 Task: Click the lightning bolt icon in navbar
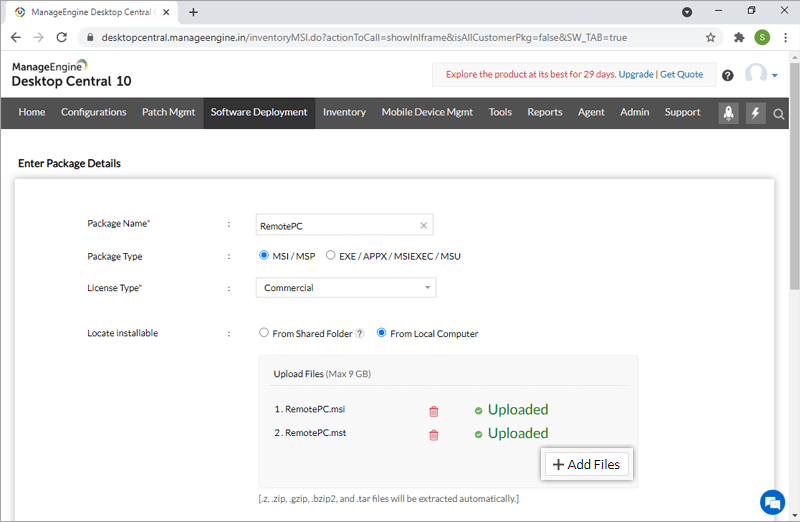(755, 113)
